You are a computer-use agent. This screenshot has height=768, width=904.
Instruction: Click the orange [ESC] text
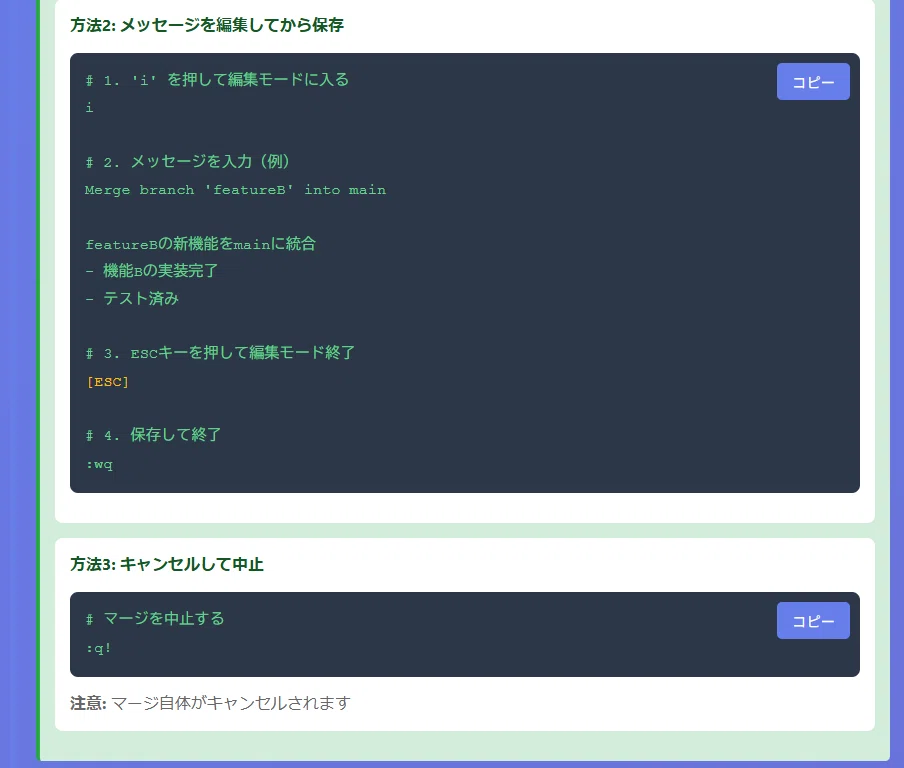point(108,382)
